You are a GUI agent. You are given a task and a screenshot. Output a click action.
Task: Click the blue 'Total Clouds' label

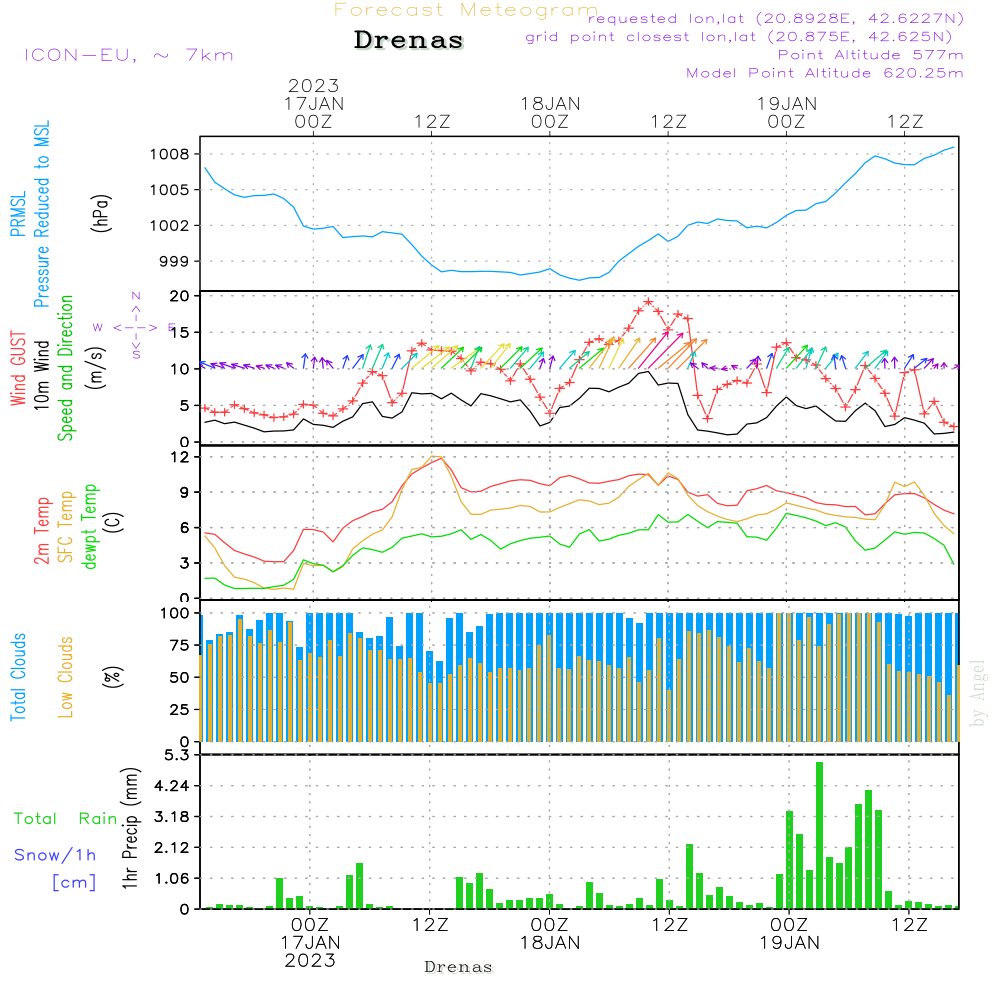click(18, 677)
